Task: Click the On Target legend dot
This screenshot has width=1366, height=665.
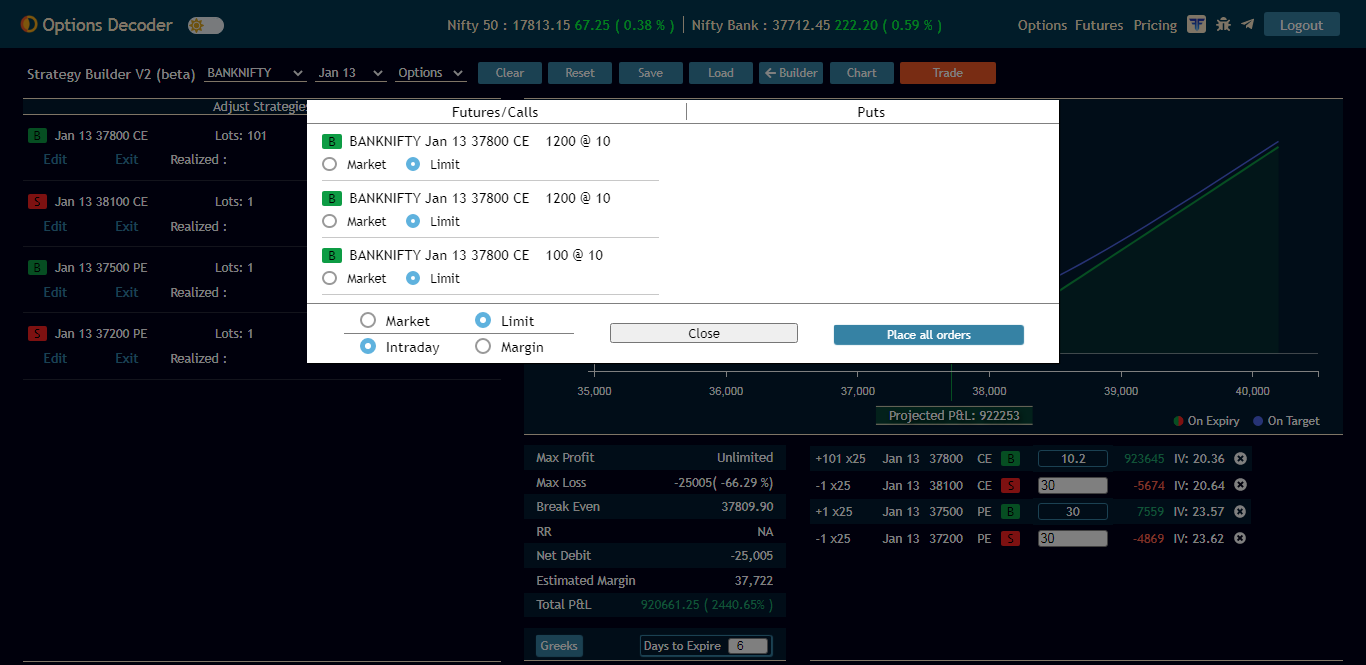Action: click(x=1258, y=421)
